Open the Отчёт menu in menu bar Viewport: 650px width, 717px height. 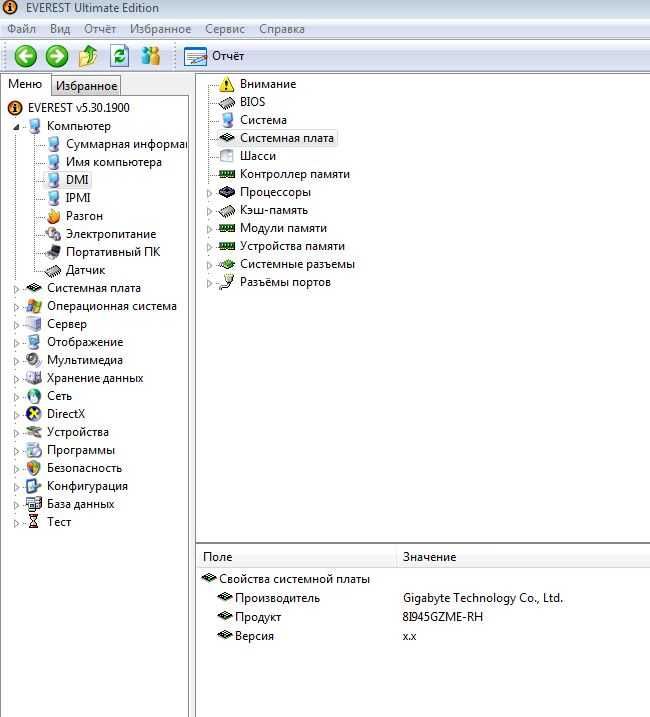pyautogui.click(x=100, y=29)
